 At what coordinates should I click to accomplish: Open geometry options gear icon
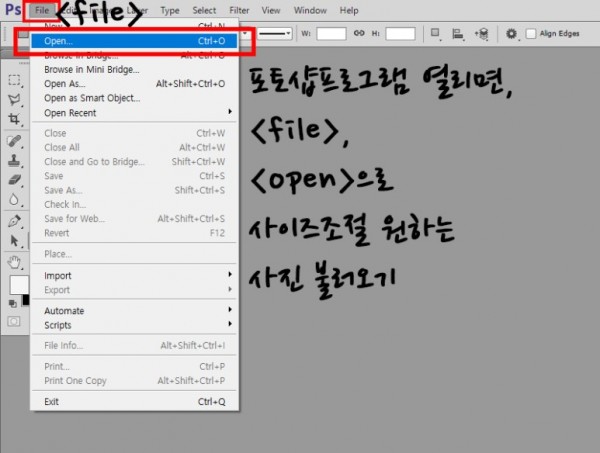(512, 34)
